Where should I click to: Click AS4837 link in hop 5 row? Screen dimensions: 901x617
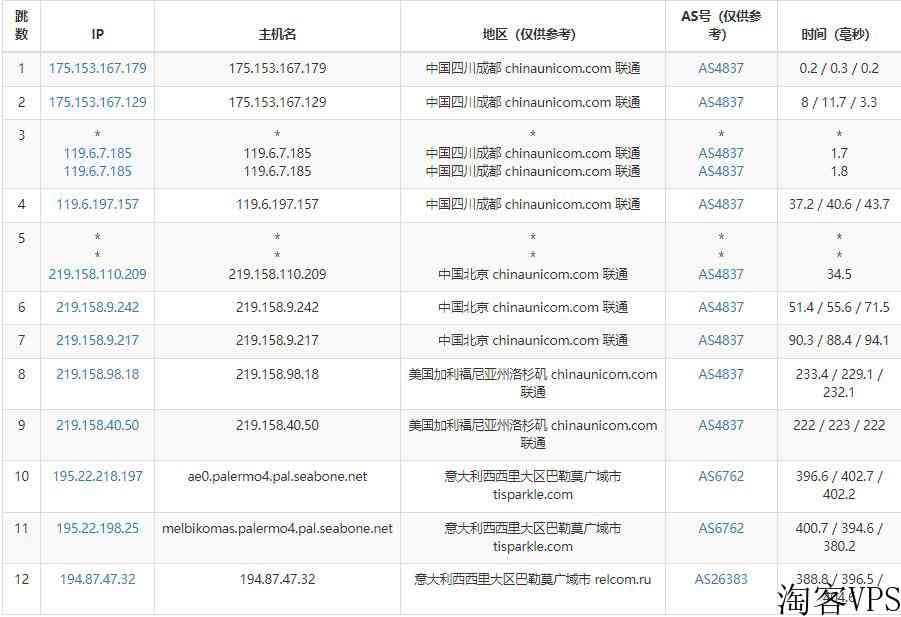pyautogui.click(x=721, y=274)
